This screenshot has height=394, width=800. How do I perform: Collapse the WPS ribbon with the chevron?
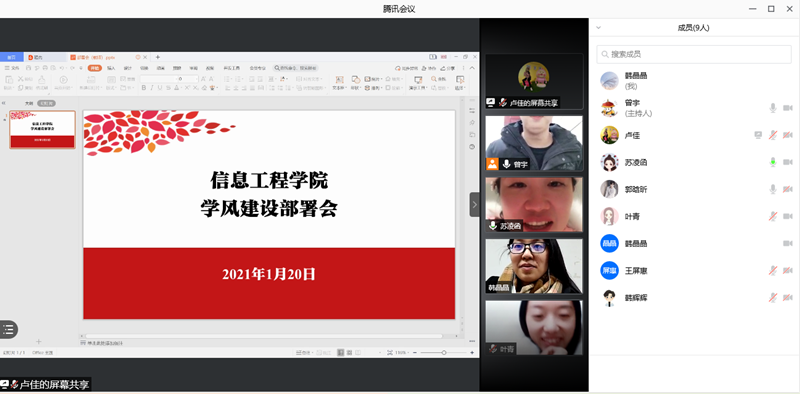click(472, 68)
